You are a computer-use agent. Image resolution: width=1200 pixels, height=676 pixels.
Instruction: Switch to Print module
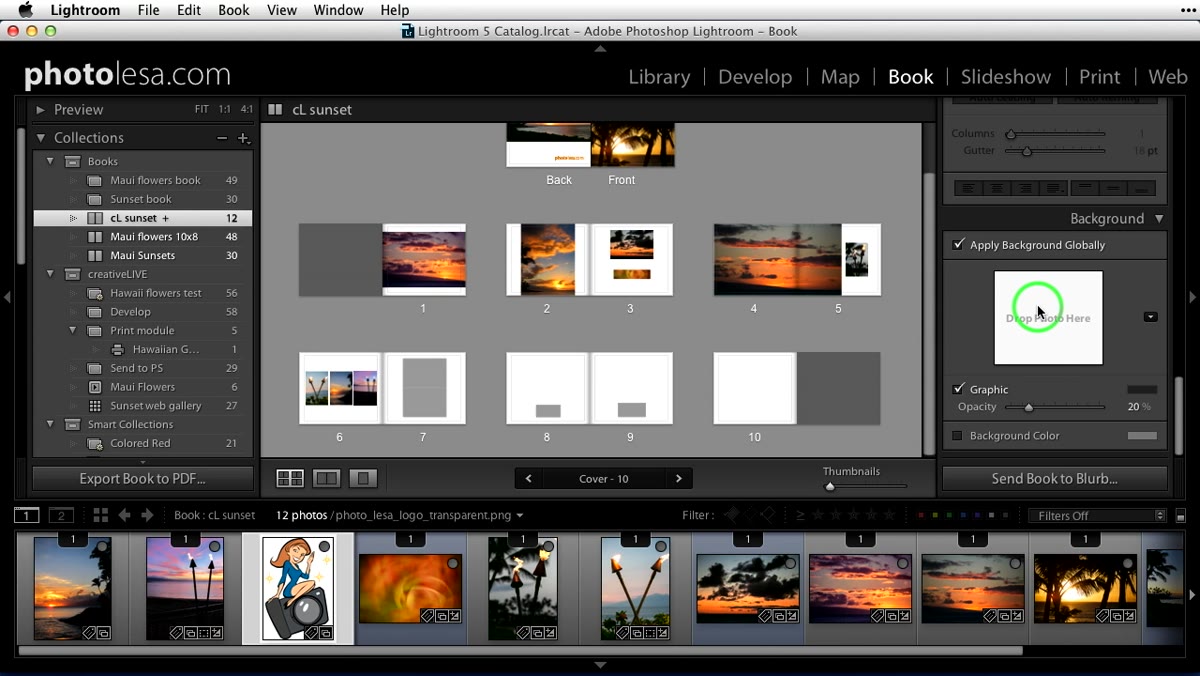1099,77
